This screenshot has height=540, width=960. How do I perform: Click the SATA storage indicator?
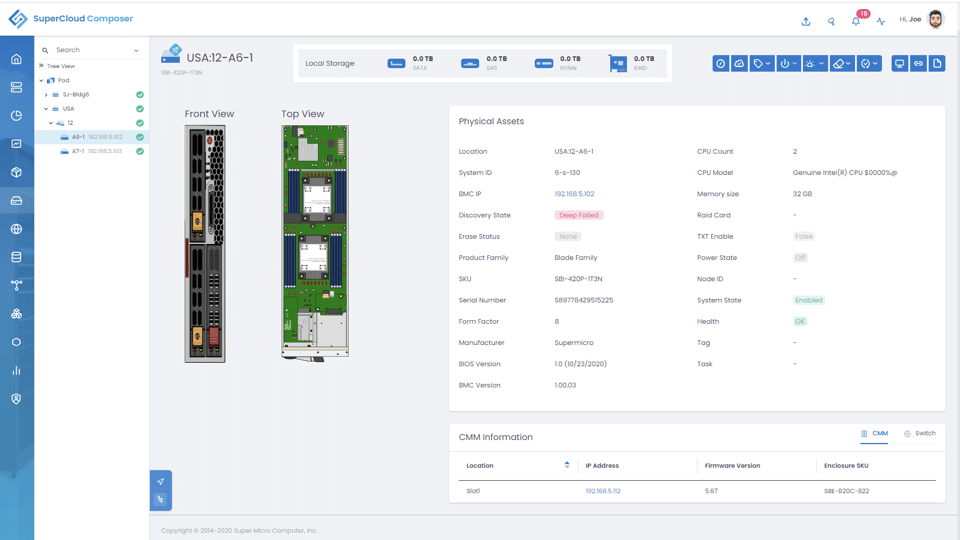pos(410,63)
